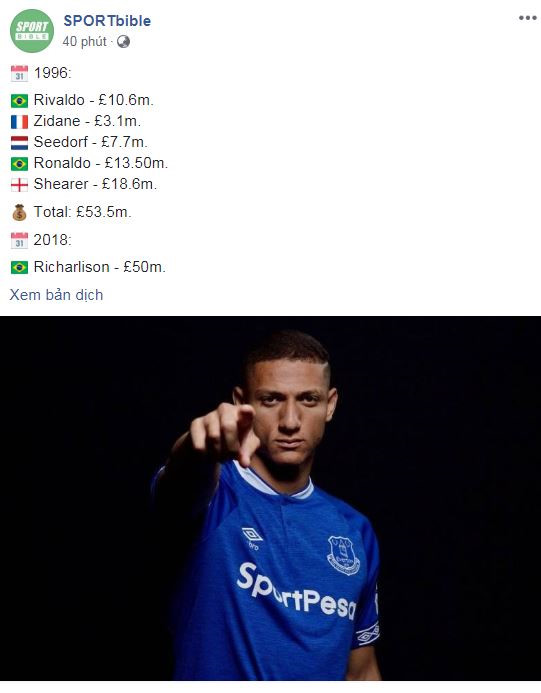The width and height of the screenshot is (541, 693).
Task: Click the calendar emoji beside 1996
Action: [x=19, y=73]
